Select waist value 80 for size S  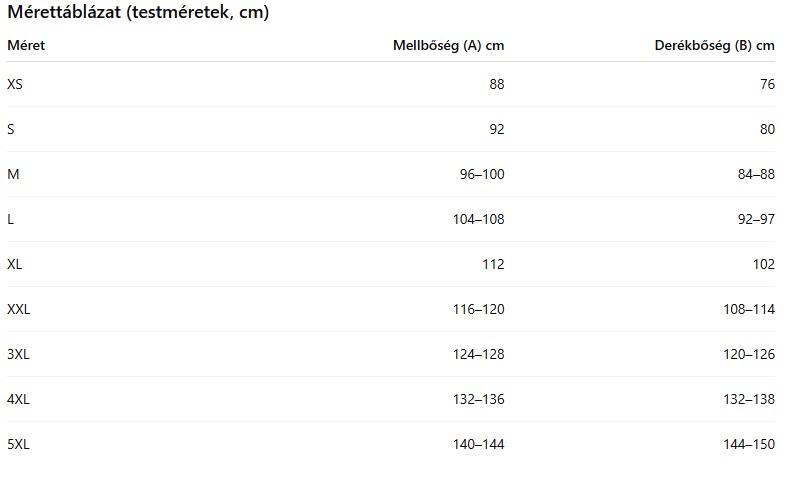coord(767,129)
